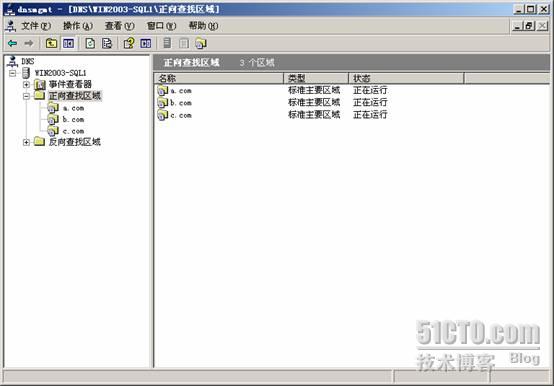This screenshot has height=386, width=554.
Task: Go back using the green back arrow
Action: click(12, 43)
